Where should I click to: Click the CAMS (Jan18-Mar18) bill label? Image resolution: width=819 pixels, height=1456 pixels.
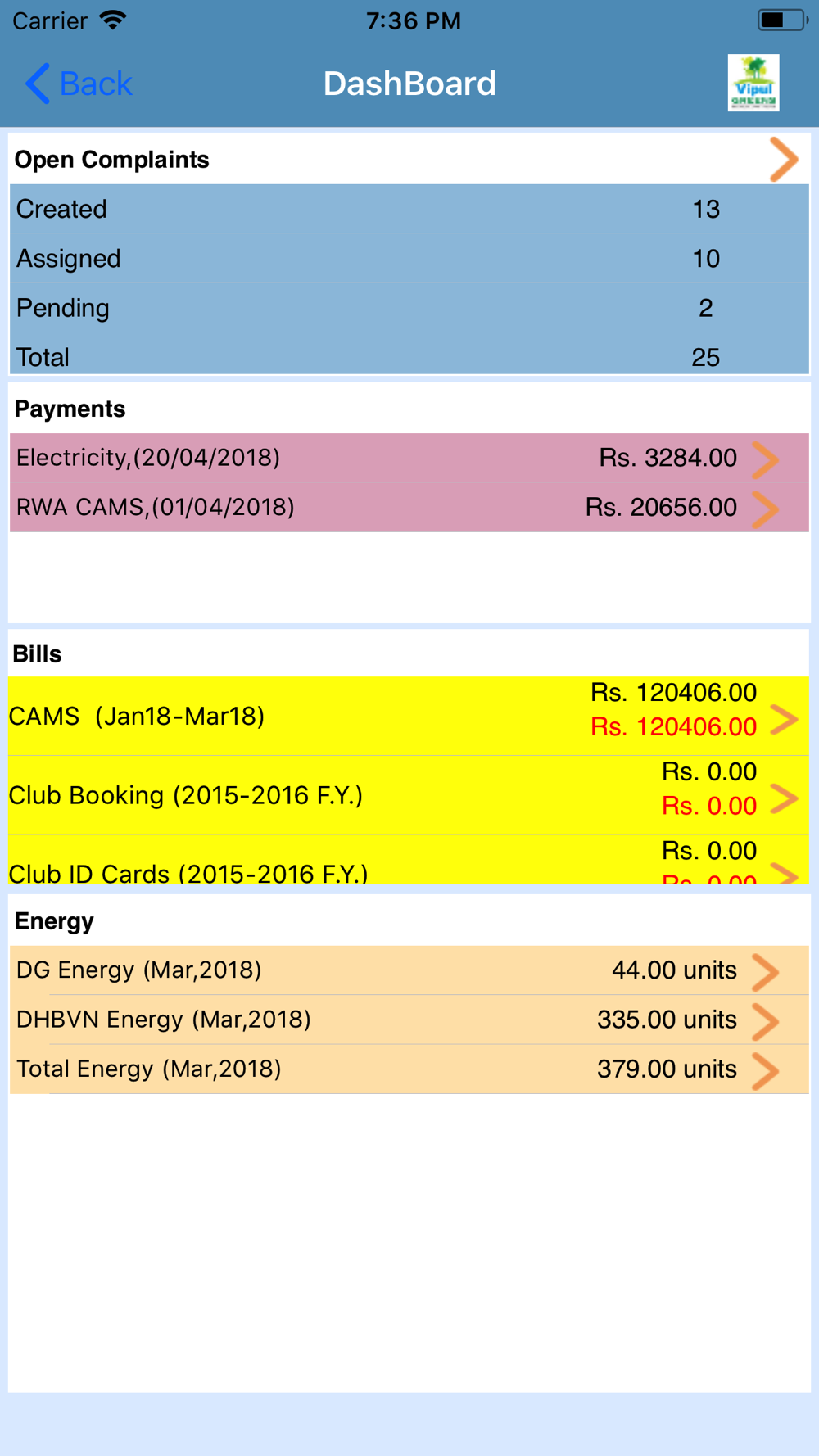coord(137,717)
